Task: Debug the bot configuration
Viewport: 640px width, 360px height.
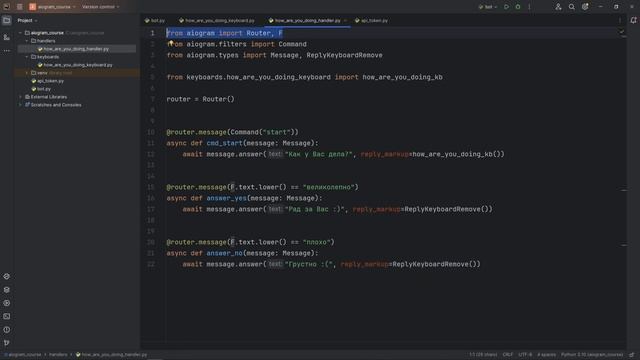Action: [518, 7]
